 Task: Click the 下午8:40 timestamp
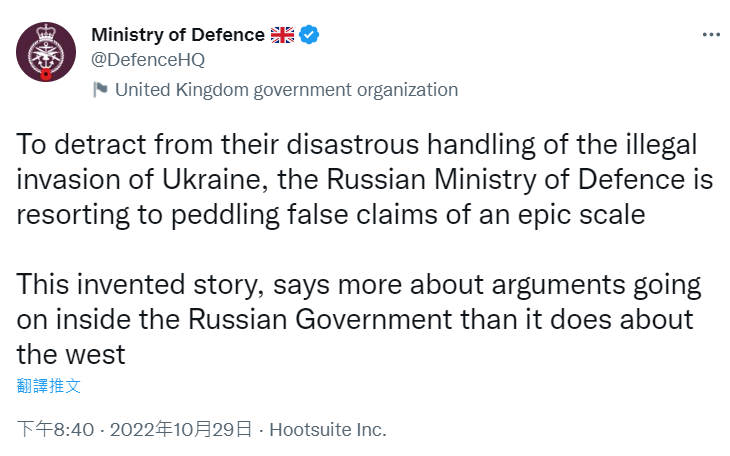pos(56,430)
